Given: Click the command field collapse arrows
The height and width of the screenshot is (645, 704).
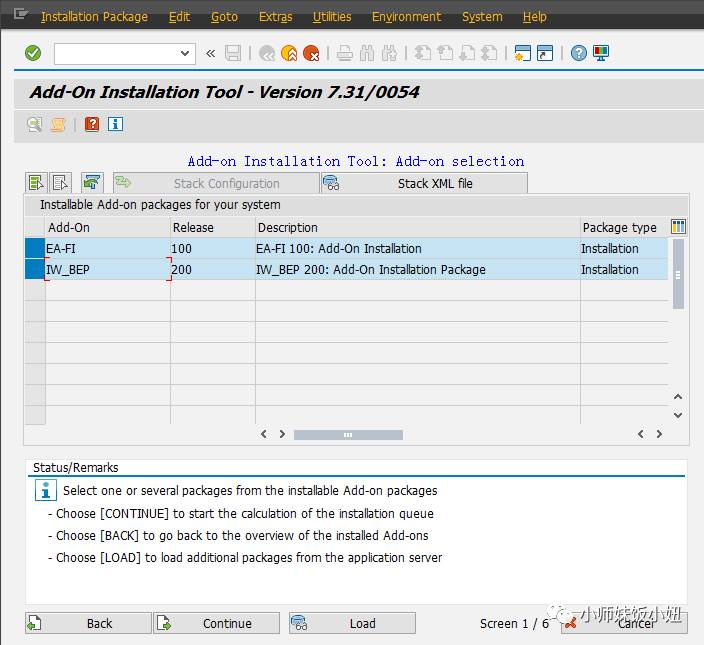Looking at the screenshot, I should click(211, 53).
